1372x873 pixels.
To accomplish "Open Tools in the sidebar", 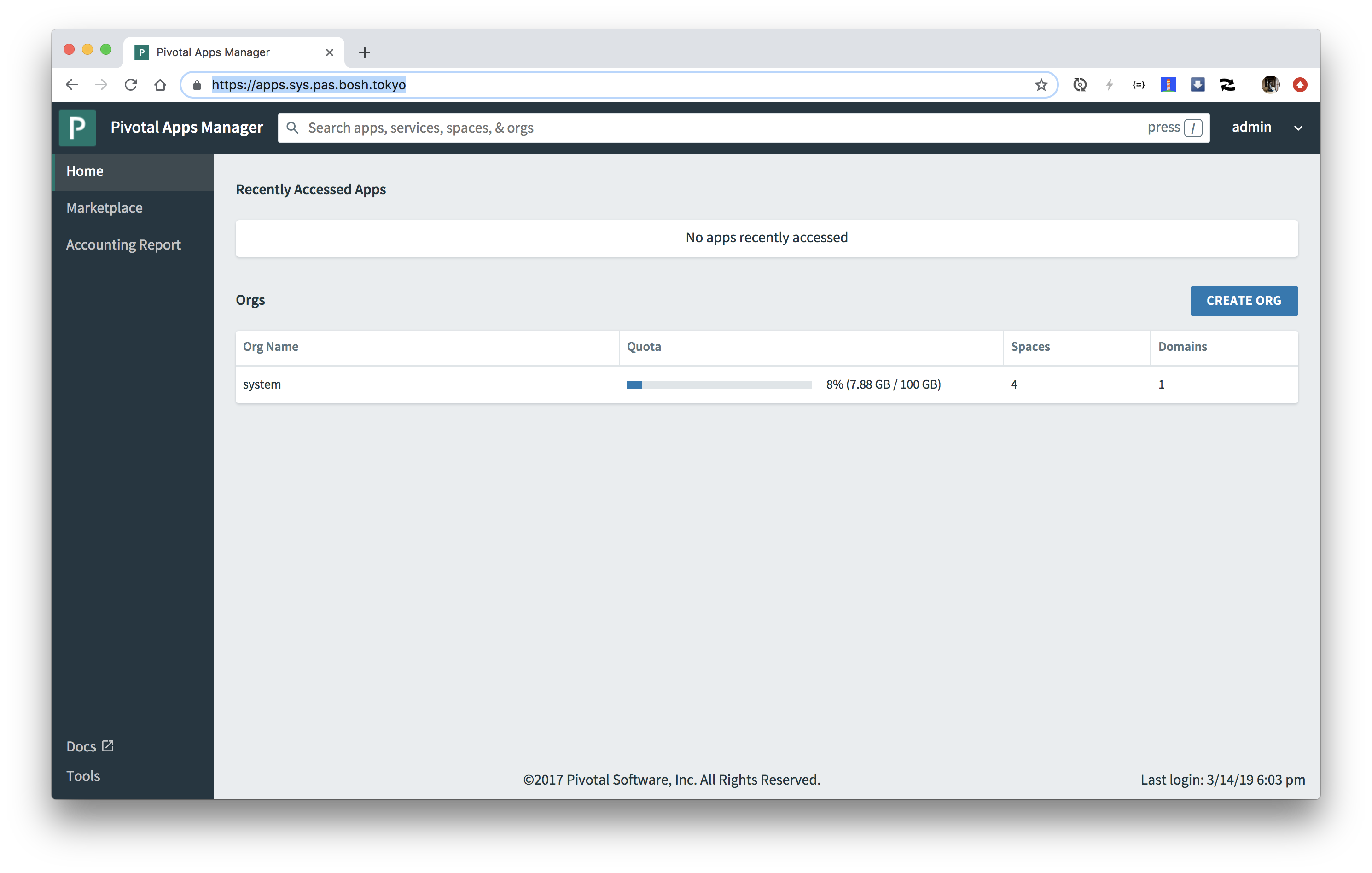I will (x=83, y=775).
